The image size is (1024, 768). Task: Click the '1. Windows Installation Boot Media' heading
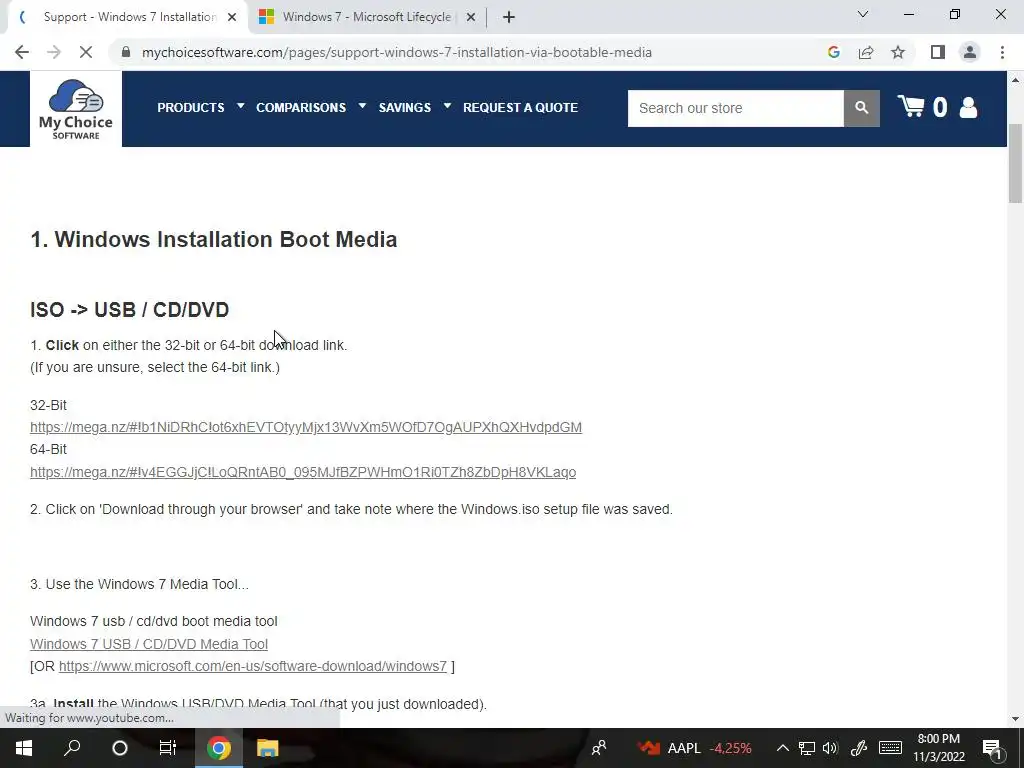(x=214, y=240)
